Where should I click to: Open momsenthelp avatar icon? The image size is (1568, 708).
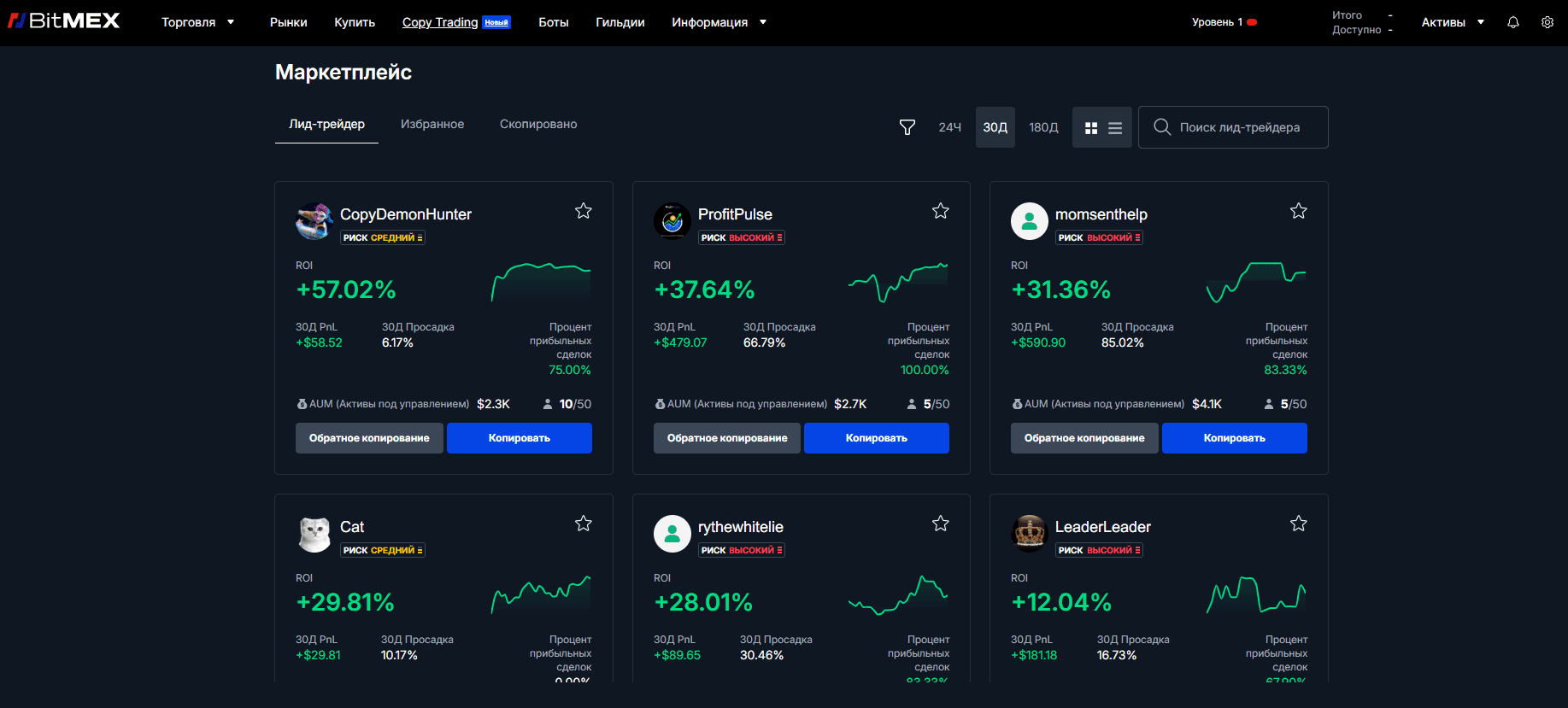click(1030, 221)
